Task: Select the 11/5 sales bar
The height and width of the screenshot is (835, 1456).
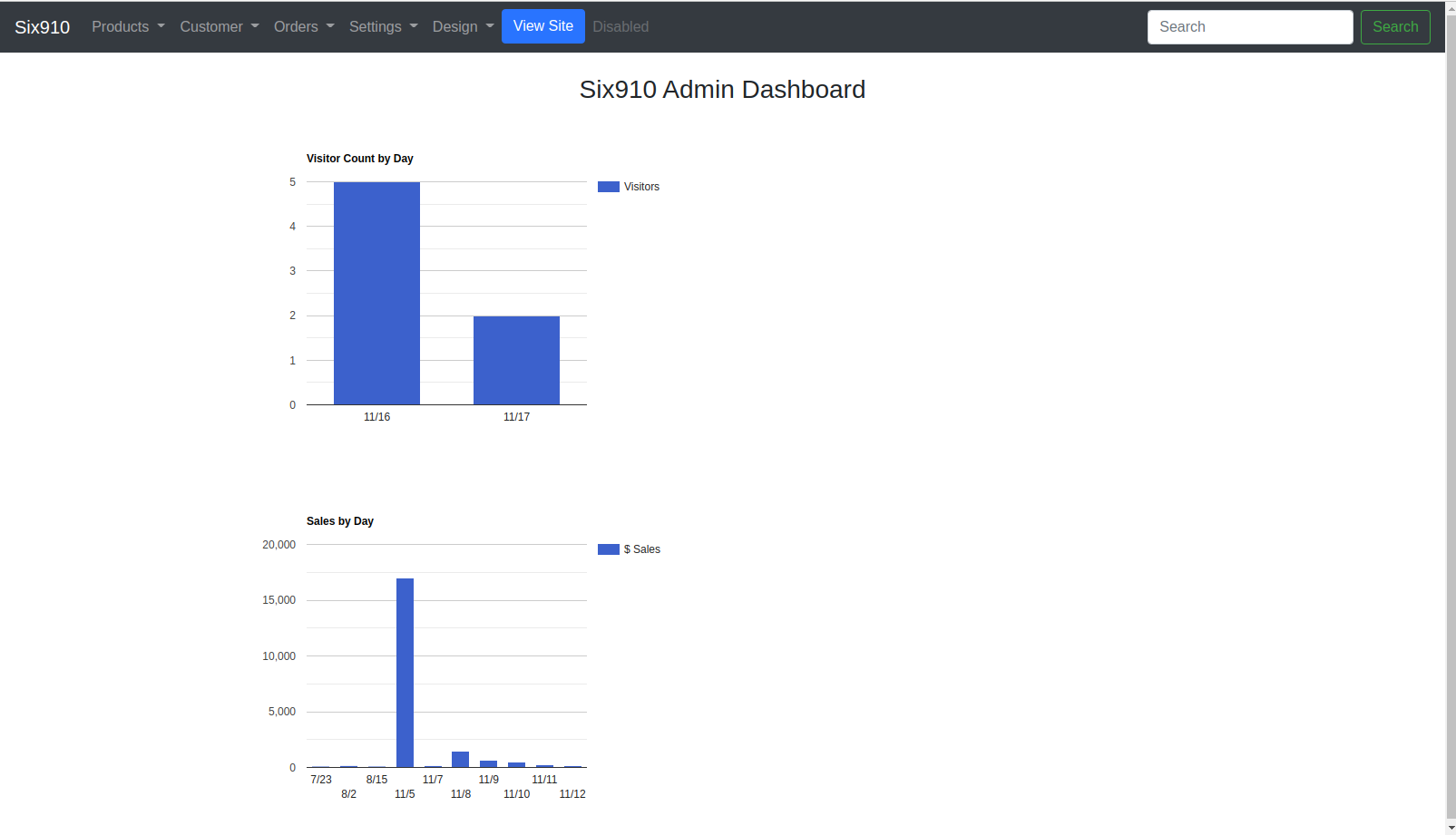Action: [405, 673]
